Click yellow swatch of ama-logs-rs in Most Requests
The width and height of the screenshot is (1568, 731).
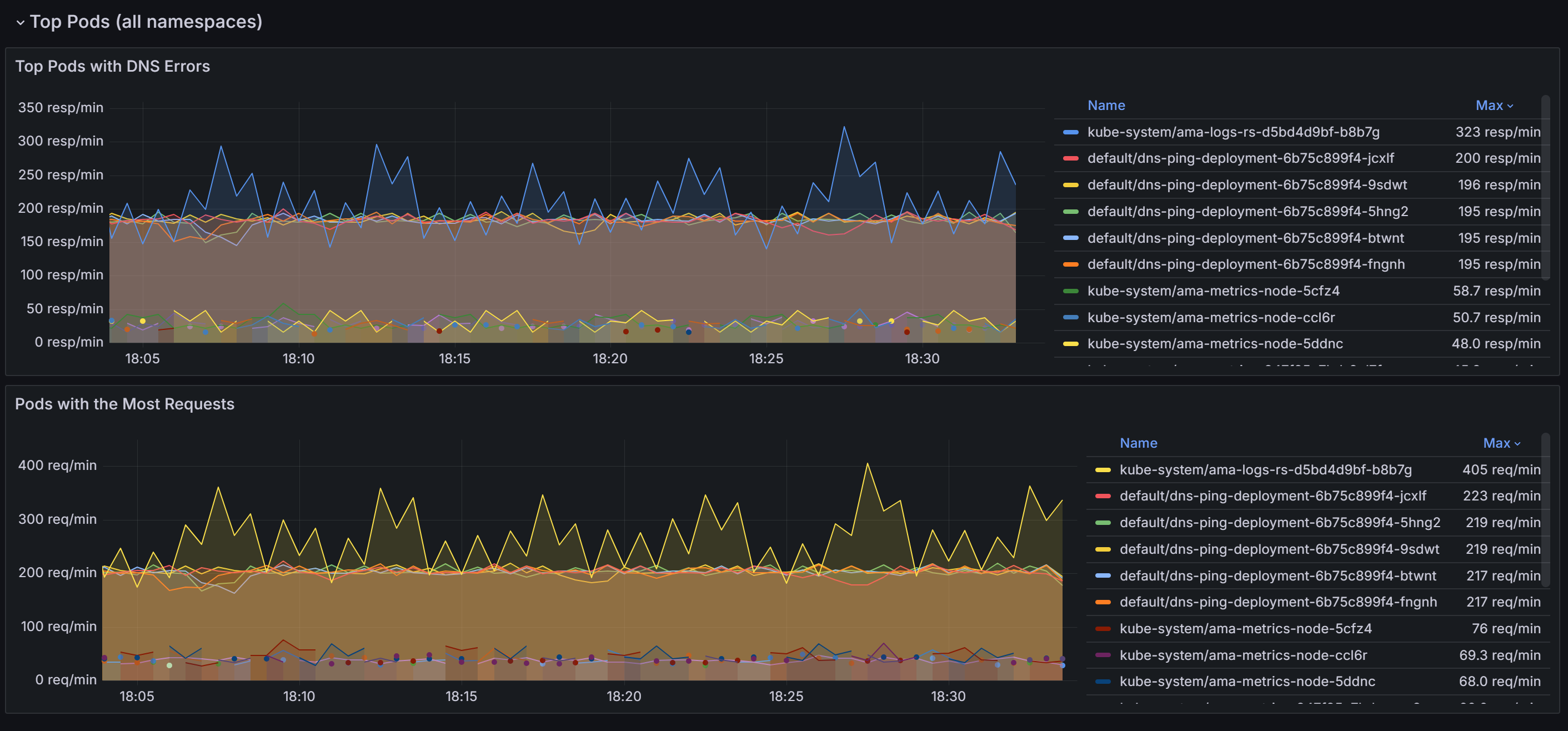tap(1103, 470)
